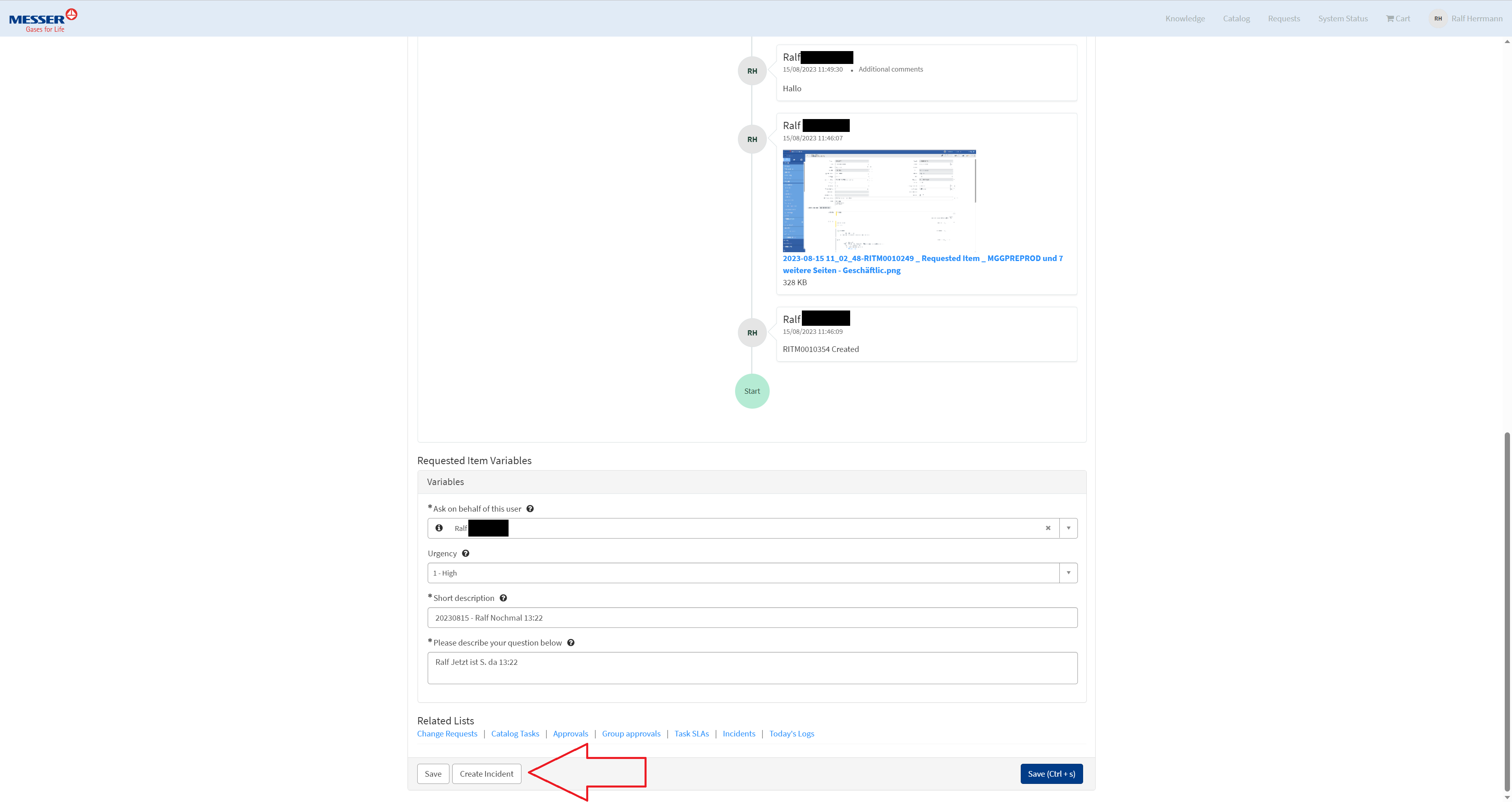The image size is (1512, 802).
Task: Click the RH user avatar in the header
Action: [1438, 19]
